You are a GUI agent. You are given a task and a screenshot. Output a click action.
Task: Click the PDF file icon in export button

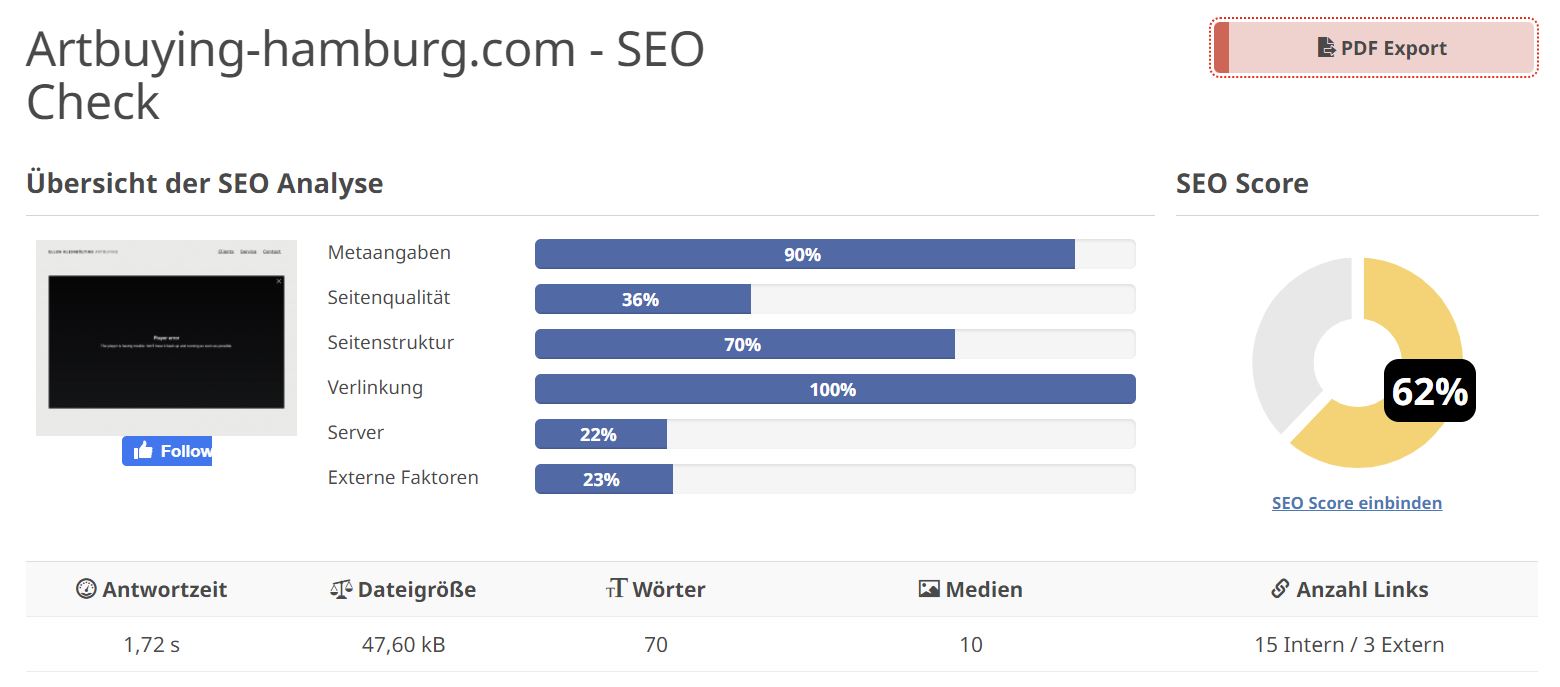(1326, 48)
